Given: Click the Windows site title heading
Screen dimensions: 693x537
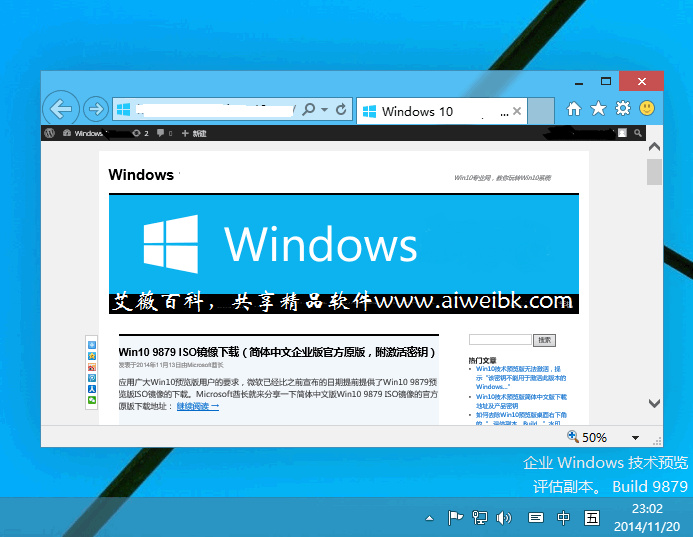Looking at the screenshot, I should (141, 175).
